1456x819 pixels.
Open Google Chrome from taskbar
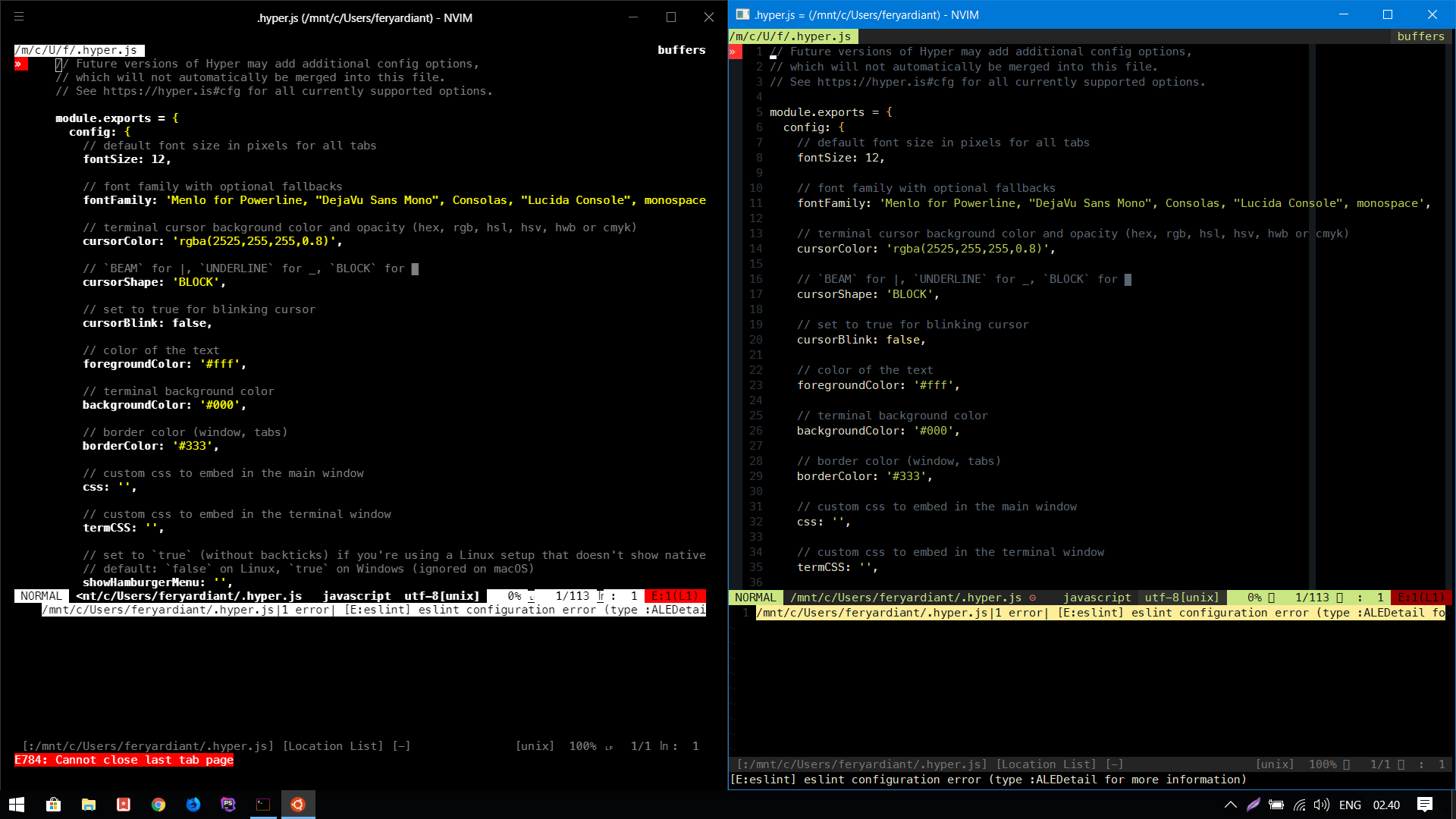158,805
